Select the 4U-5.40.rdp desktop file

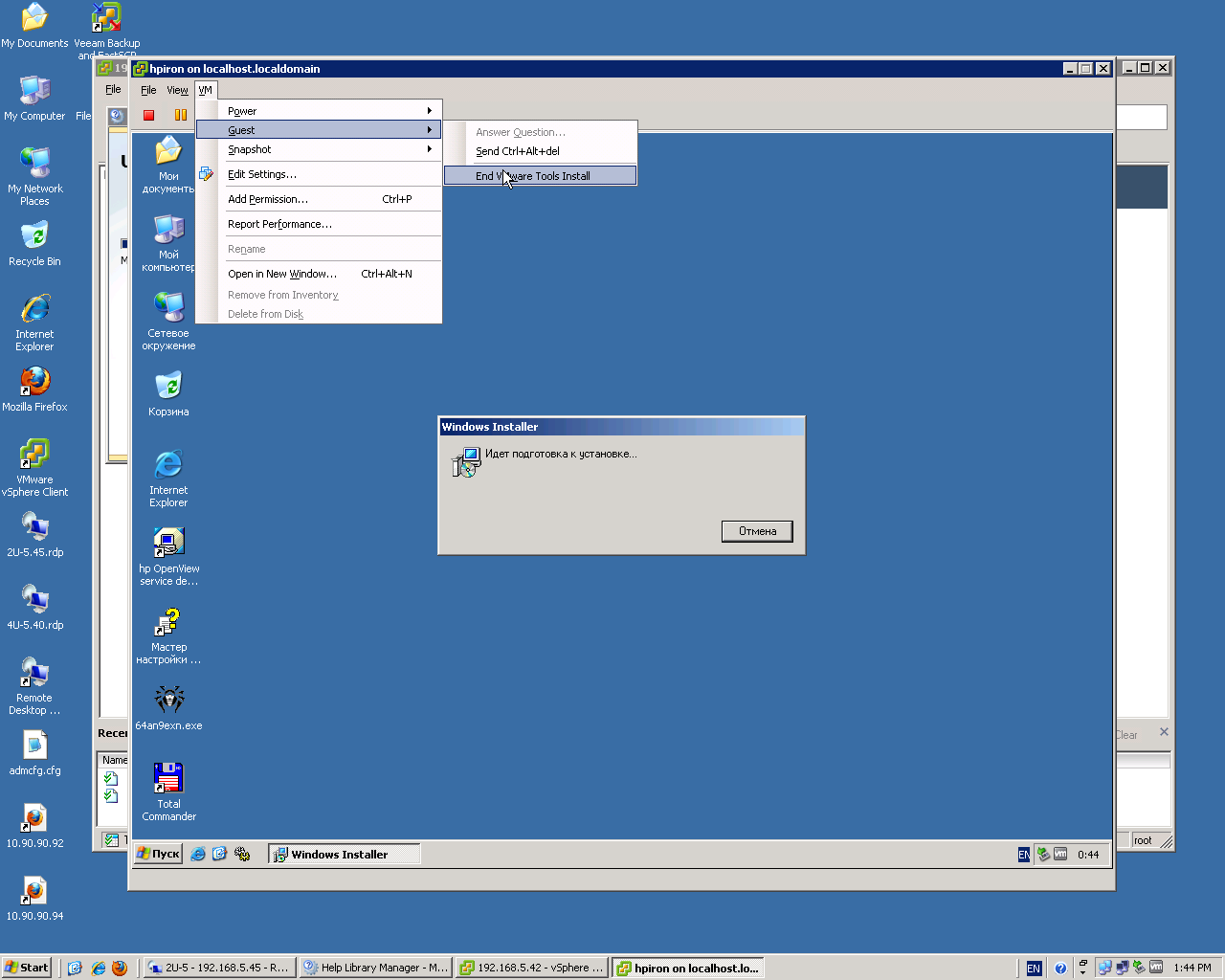coord(34,607)
